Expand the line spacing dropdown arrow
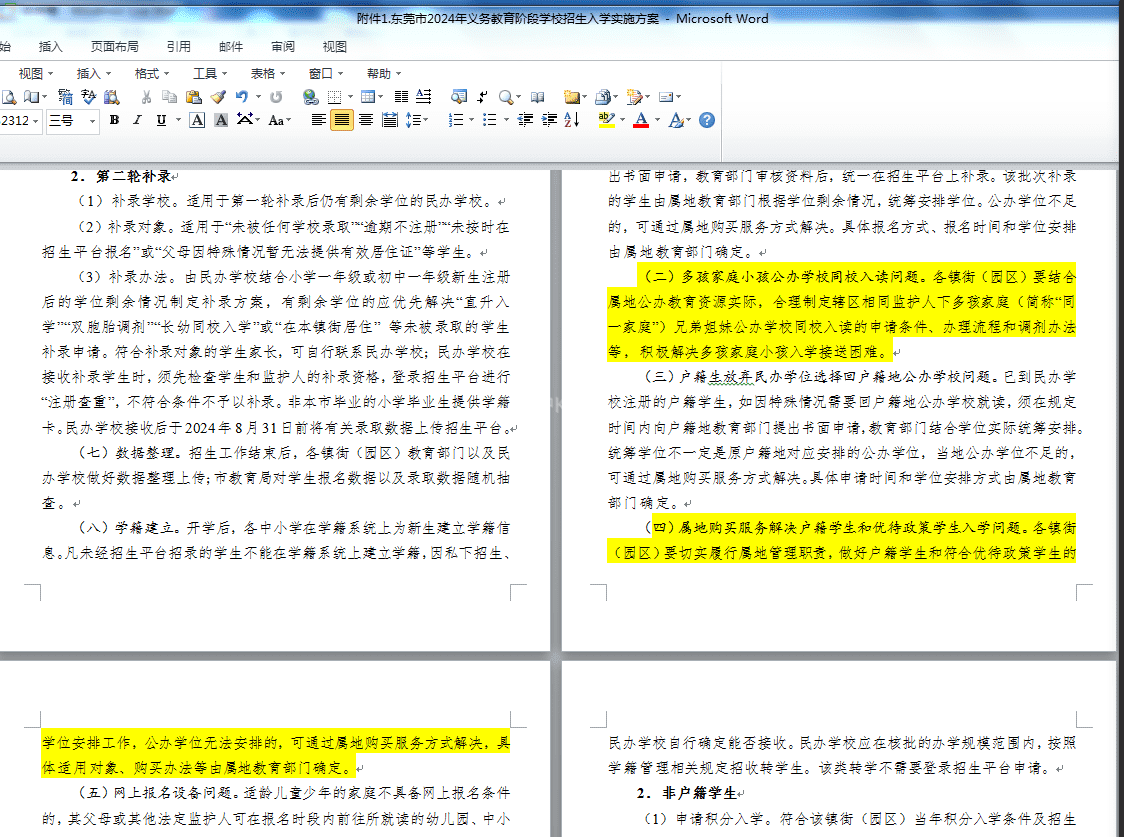Viewport: 1124px width, 837px height. pyautogui.click(x=426, y=120)
